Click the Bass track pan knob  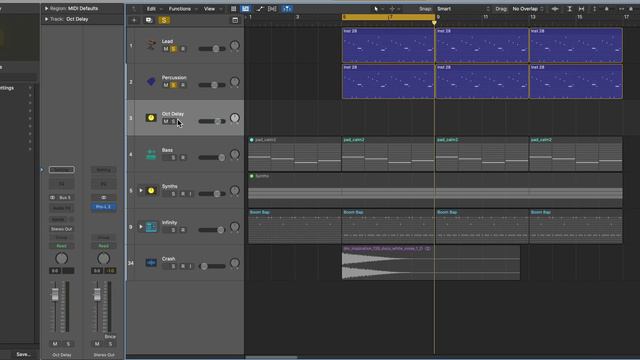pyautogui.click(x=235, y=154)
